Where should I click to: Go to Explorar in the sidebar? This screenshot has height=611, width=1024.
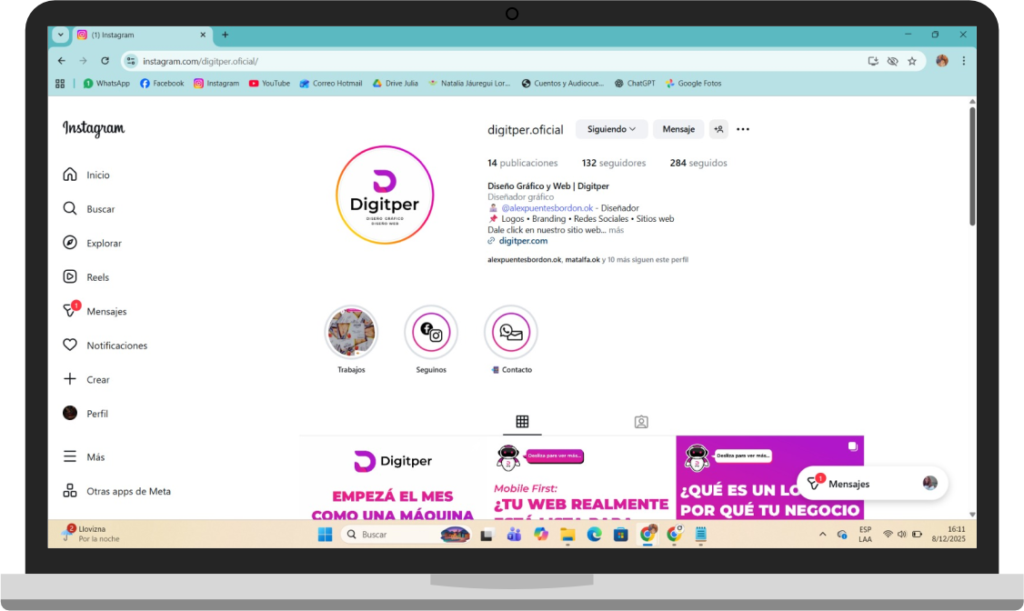[x=103, y=243]
